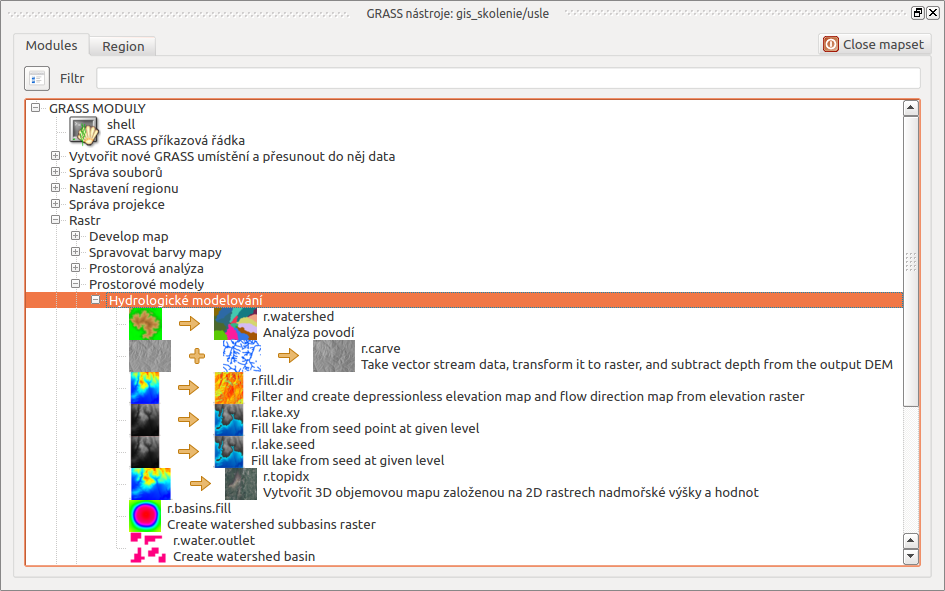Expand the Správa projekce node
The width and height of the screenshot is (945, 591).
pyautogui.click(x=55, y=204)
